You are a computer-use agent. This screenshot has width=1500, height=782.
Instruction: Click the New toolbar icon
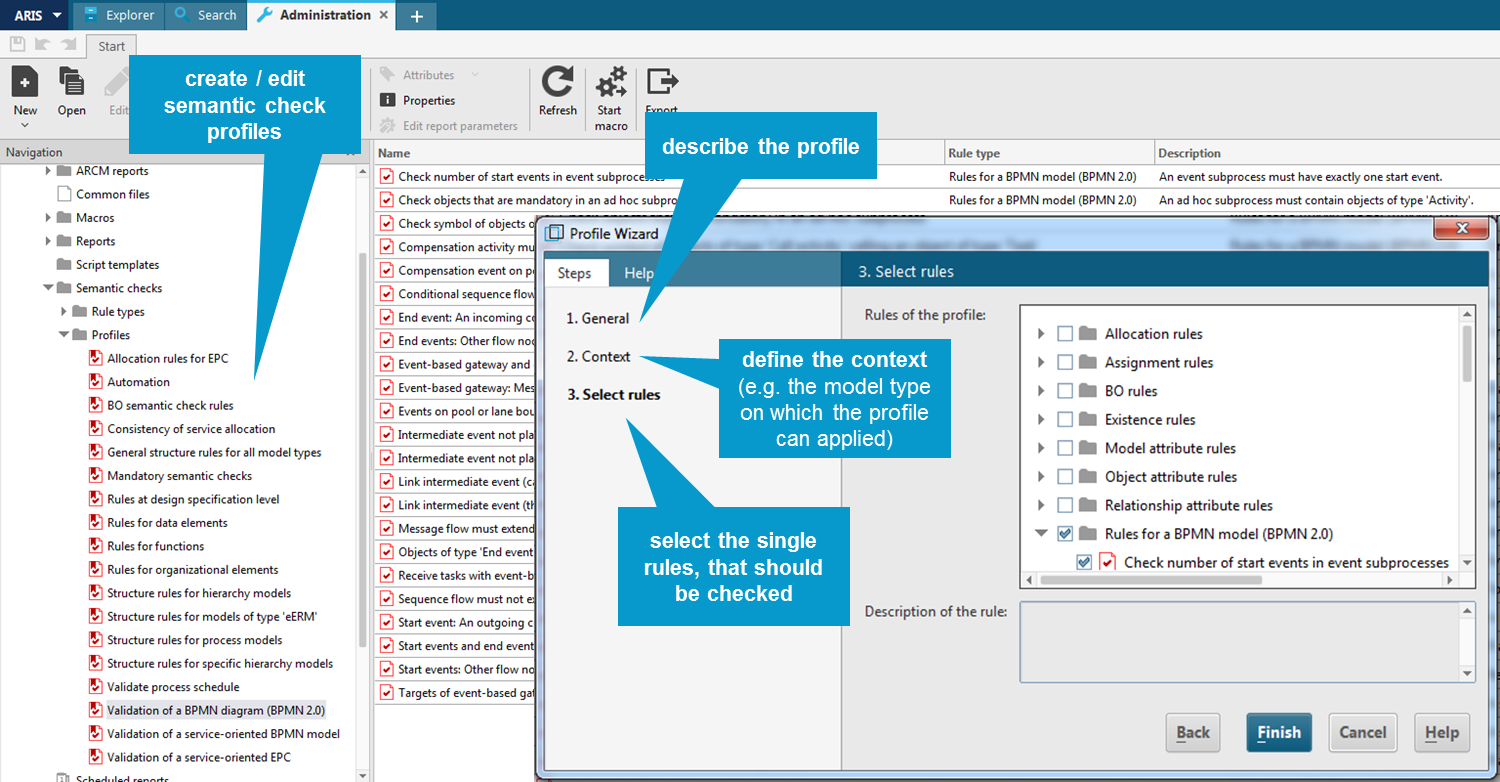click(25, 82)
